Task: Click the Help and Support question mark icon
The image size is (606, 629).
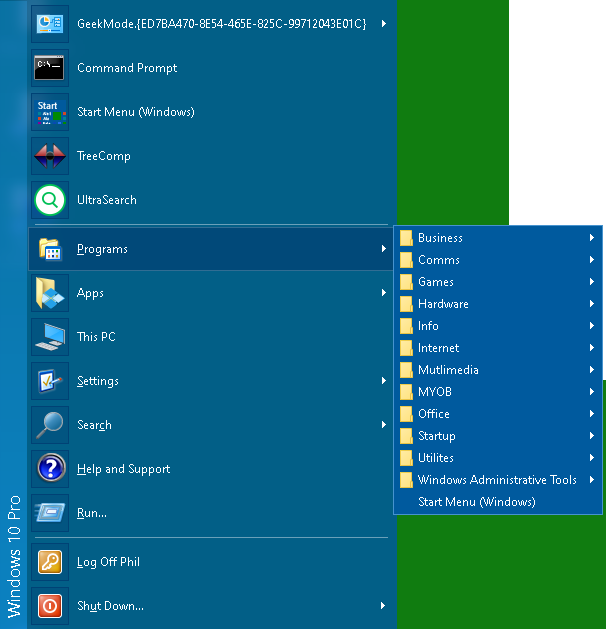Action: (x=51, y=468)
